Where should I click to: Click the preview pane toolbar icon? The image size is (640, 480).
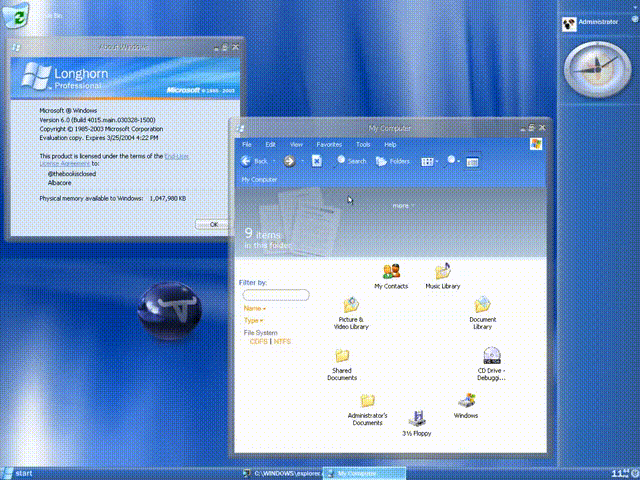472,162
